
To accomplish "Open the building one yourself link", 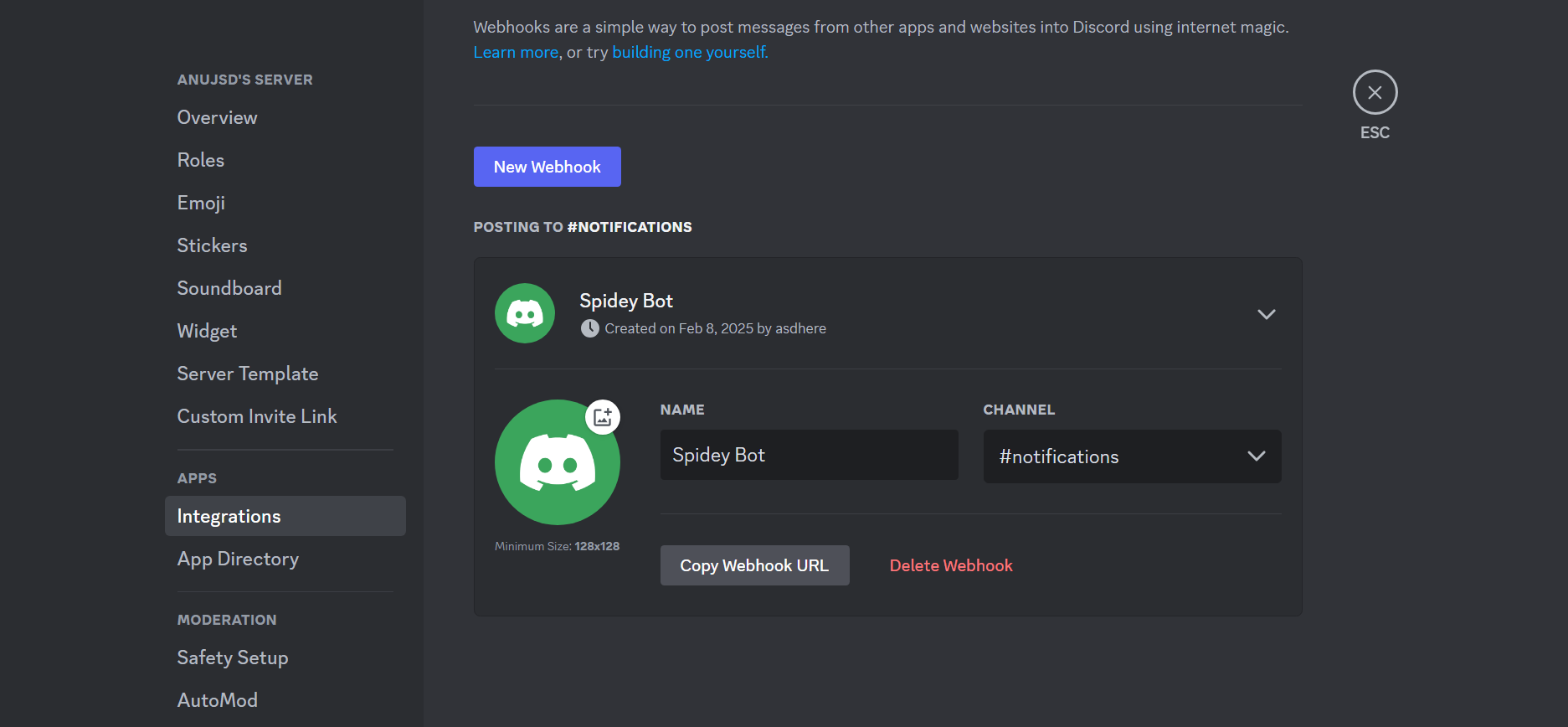I will pyautogui.click(x=690, y=52).
